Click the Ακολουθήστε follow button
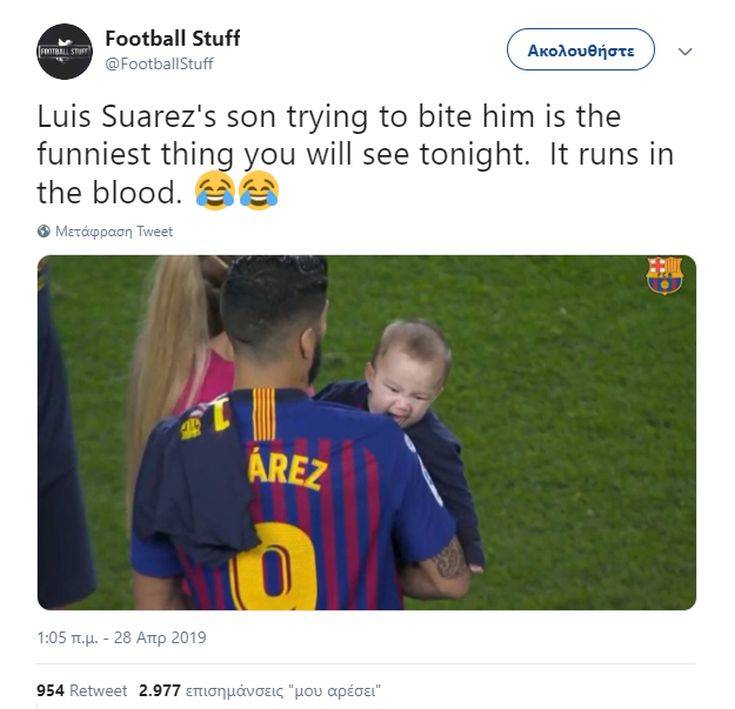The width and height of the screenshot is (735, 709). 580,50
